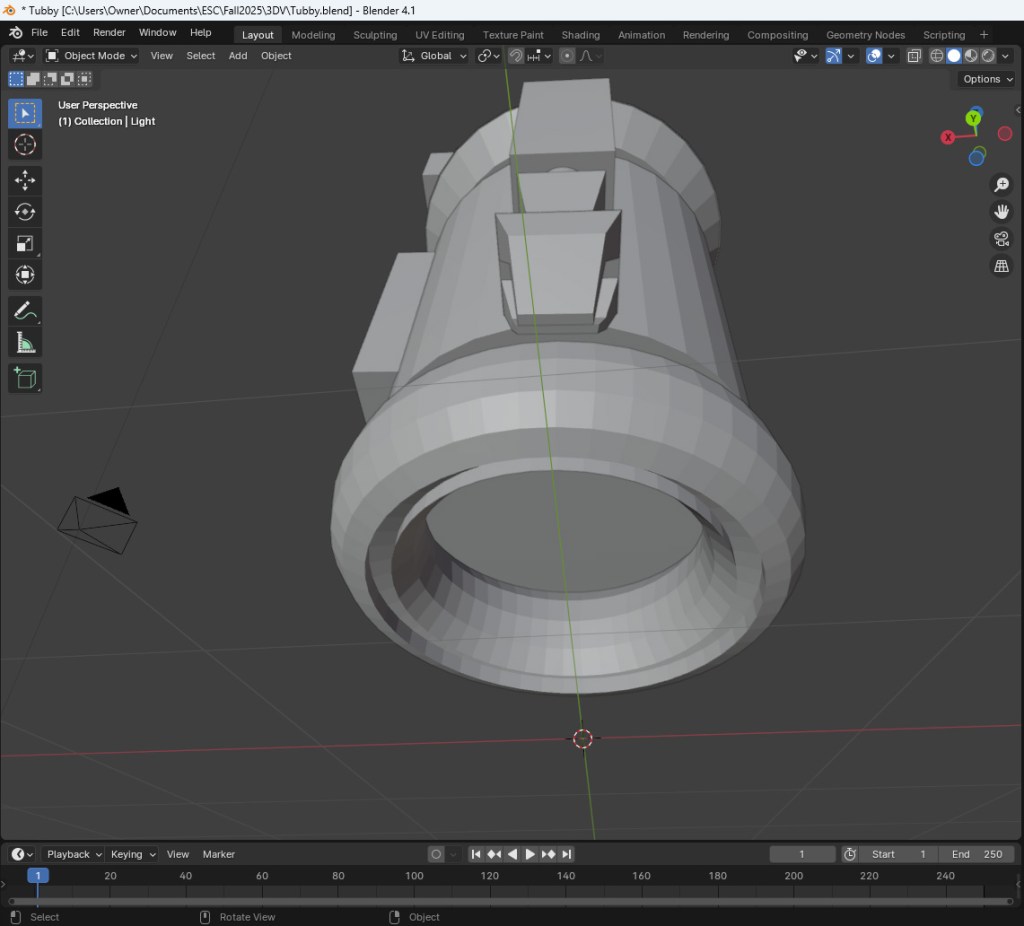Choose the Scale tool
The width and height of the screenshot is (1024, 926).
(25, 243)
